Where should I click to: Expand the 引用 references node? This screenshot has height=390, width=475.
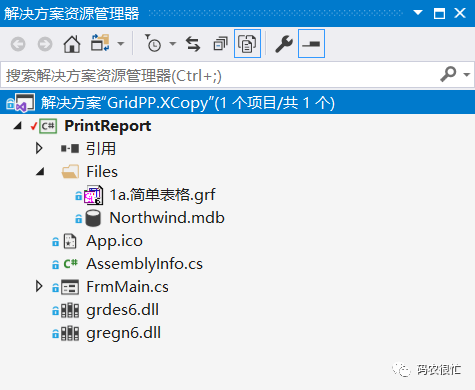point(39,148)
